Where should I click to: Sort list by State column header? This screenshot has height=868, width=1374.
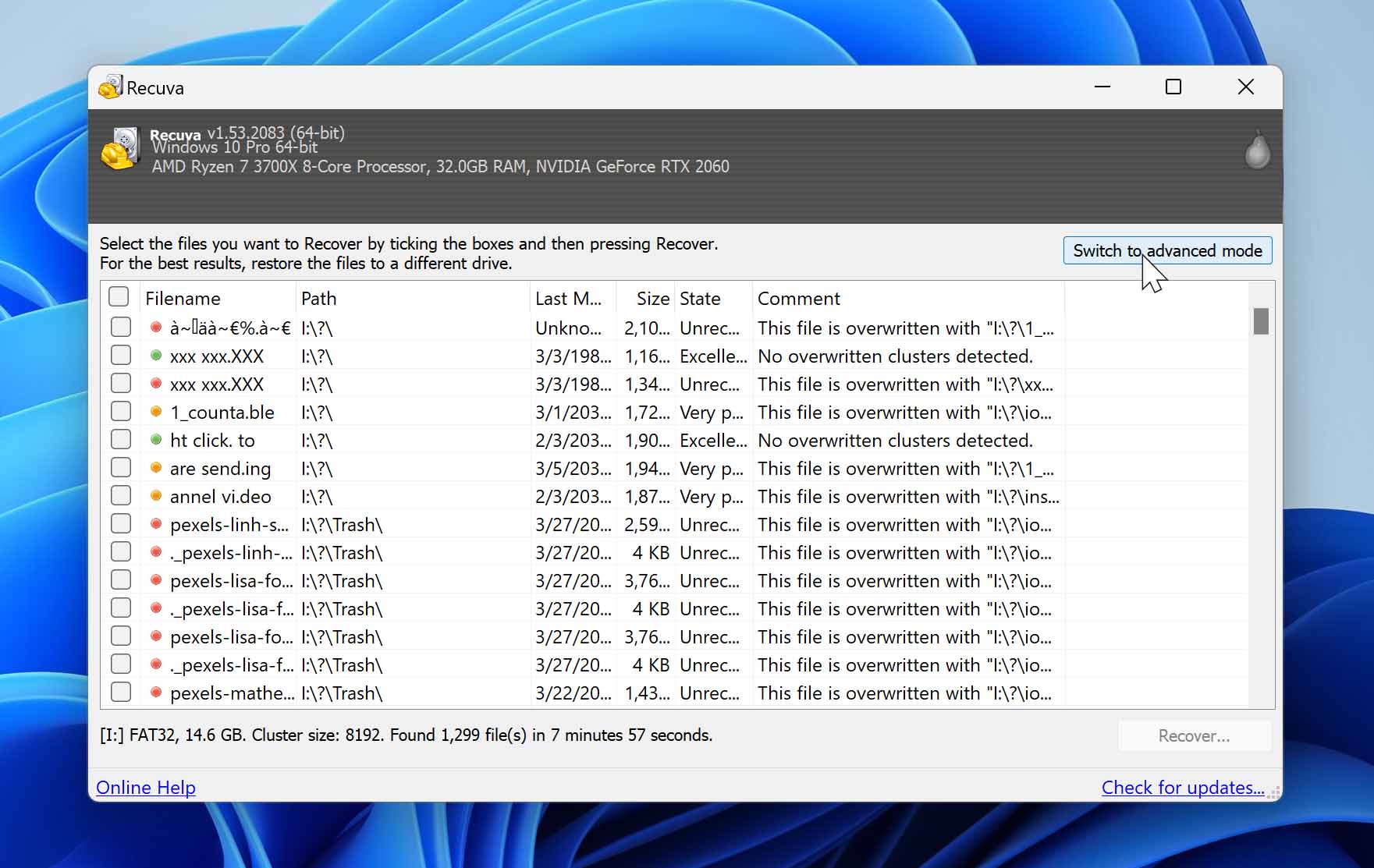coord(713,299)
